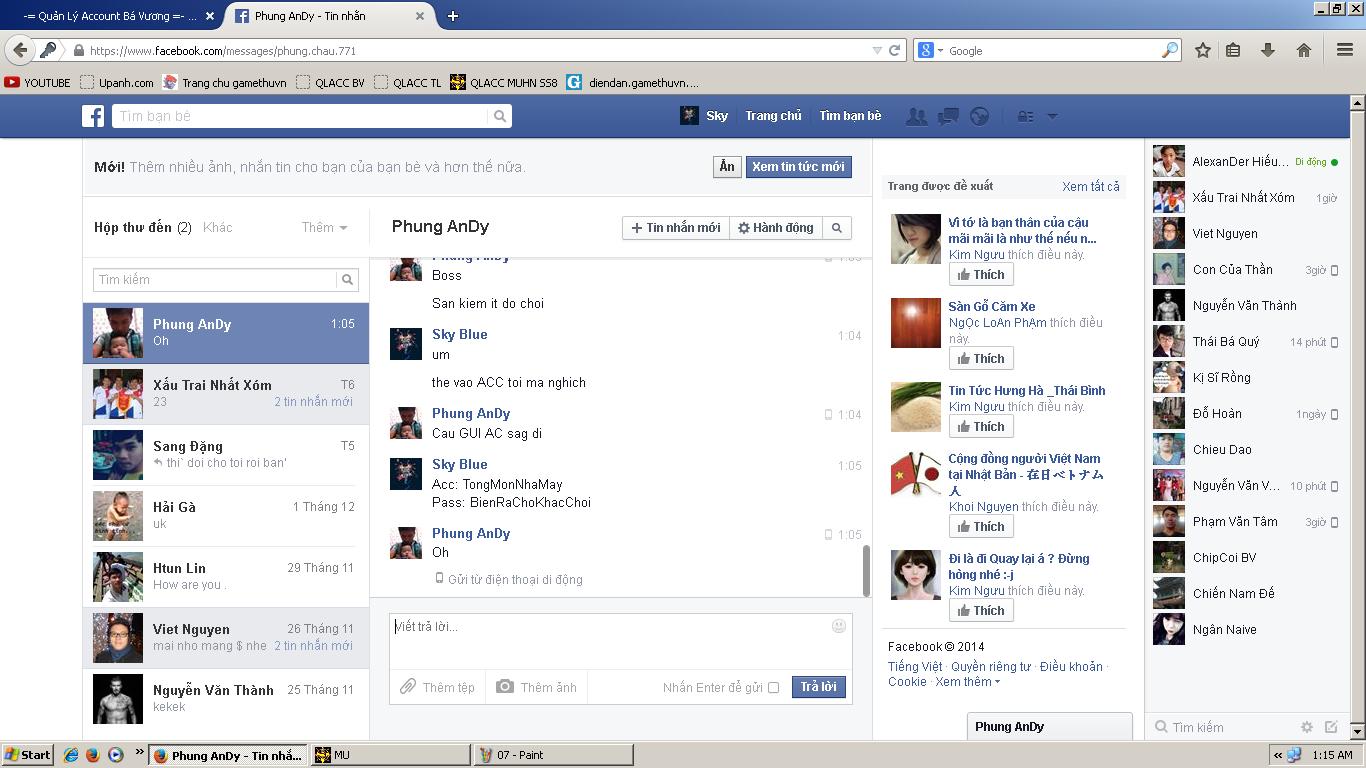The height and width of the screenshot is (768, 1366).
Task: Open QLACC MUHN SS8 bookmark
Action: pos(504,83)
